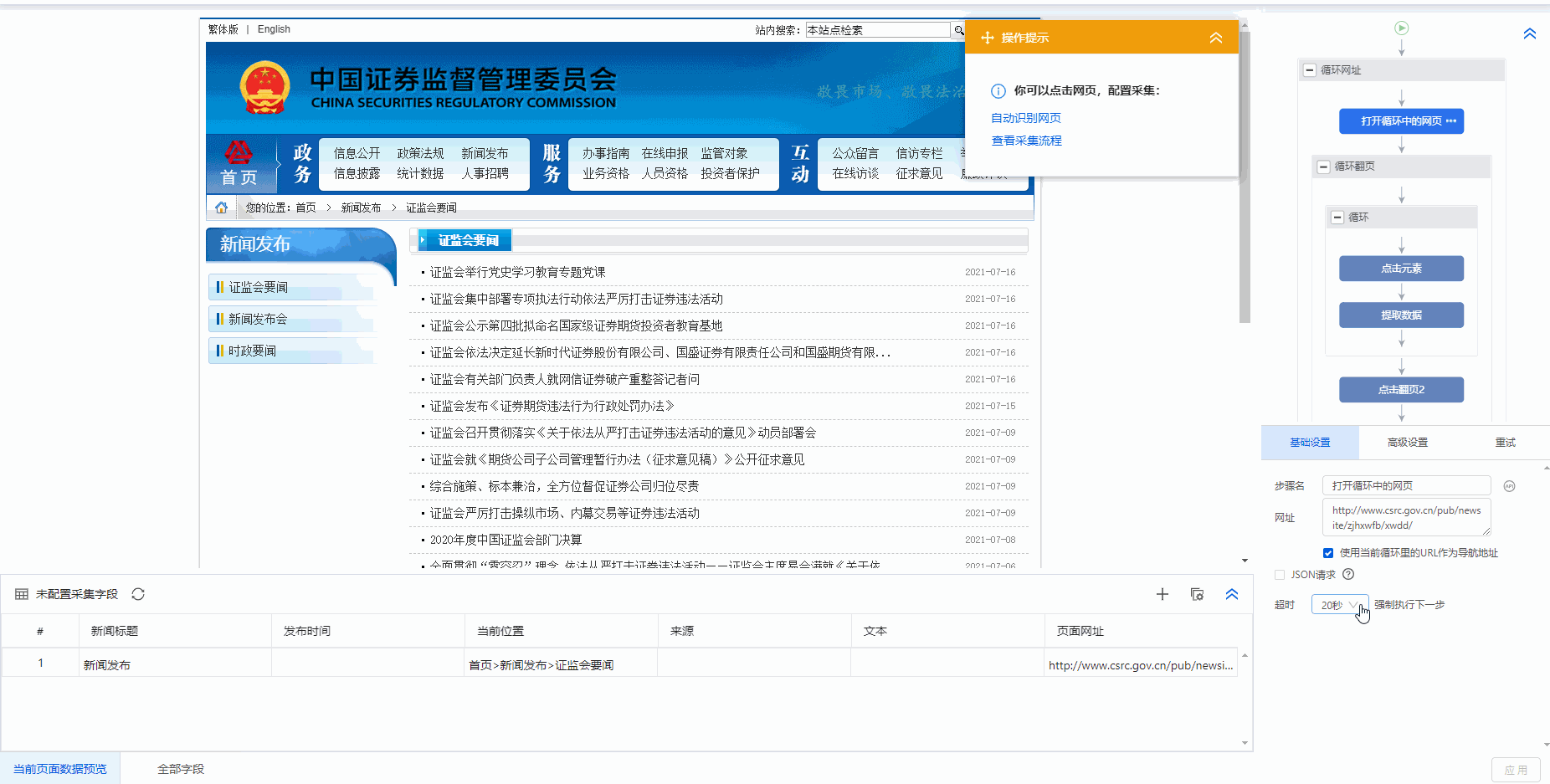The image size is (1550, 784).
Task: Click 强制执行下一步 text next to timeout
Action: (x=1409, y=605)
